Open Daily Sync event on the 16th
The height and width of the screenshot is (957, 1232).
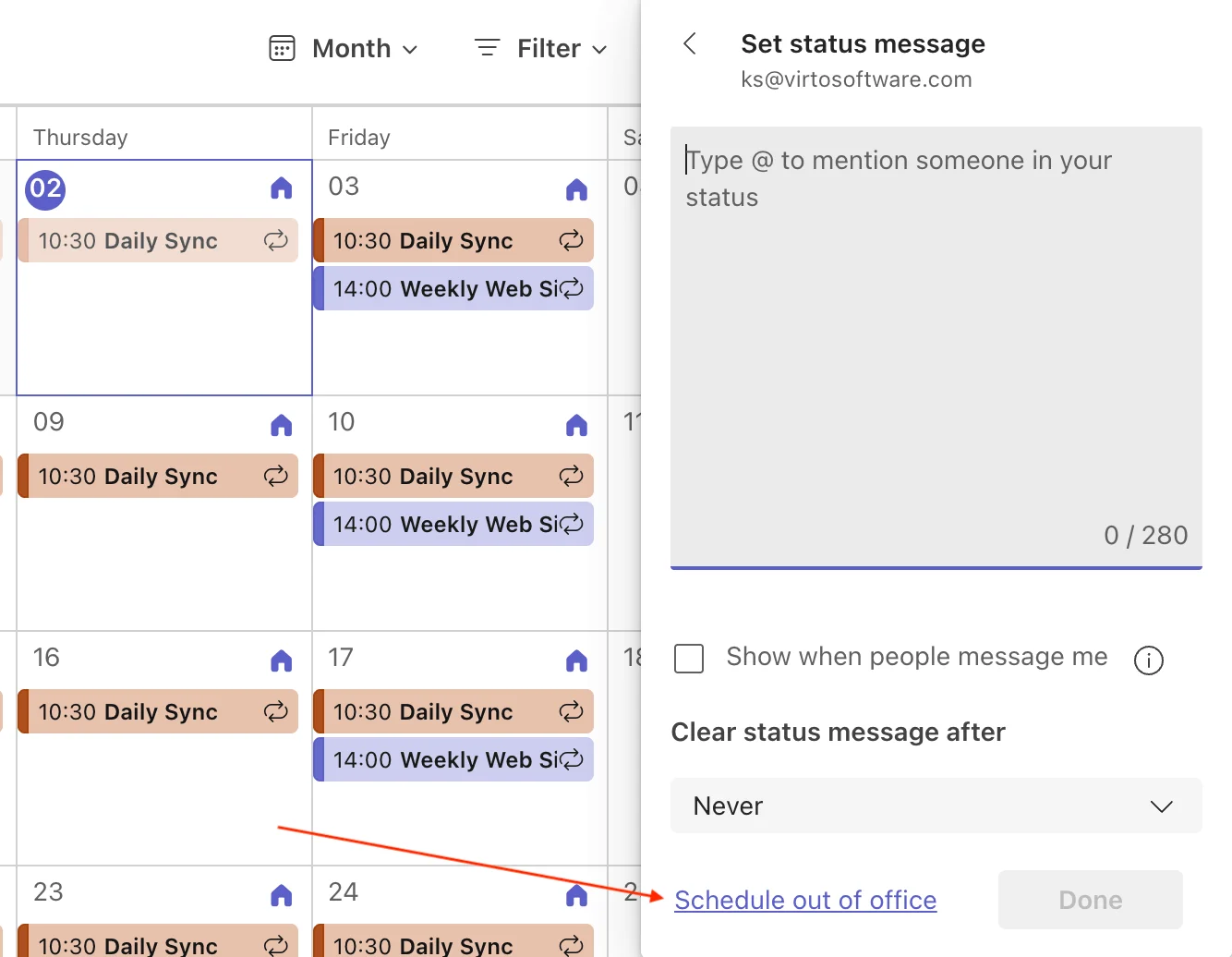click(x=158, y=711)
